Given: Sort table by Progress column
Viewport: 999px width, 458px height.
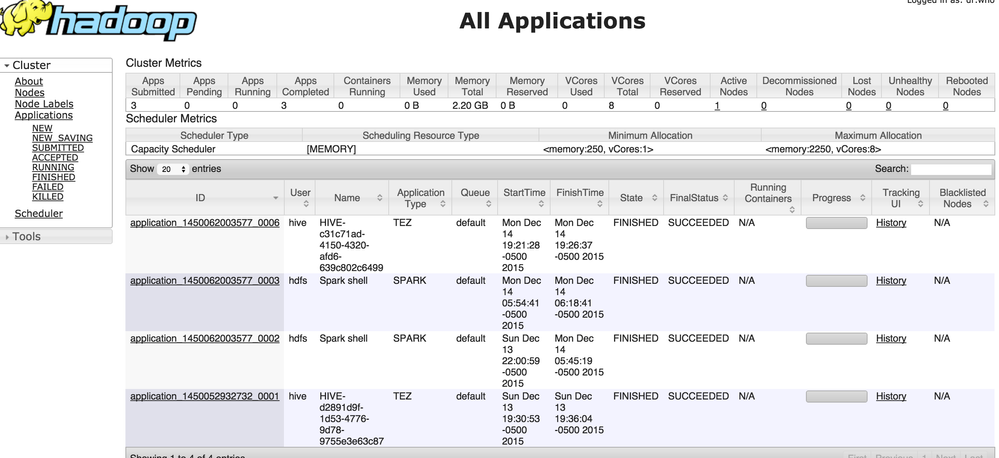Looking at the screenshot, I should coord(837,198).
